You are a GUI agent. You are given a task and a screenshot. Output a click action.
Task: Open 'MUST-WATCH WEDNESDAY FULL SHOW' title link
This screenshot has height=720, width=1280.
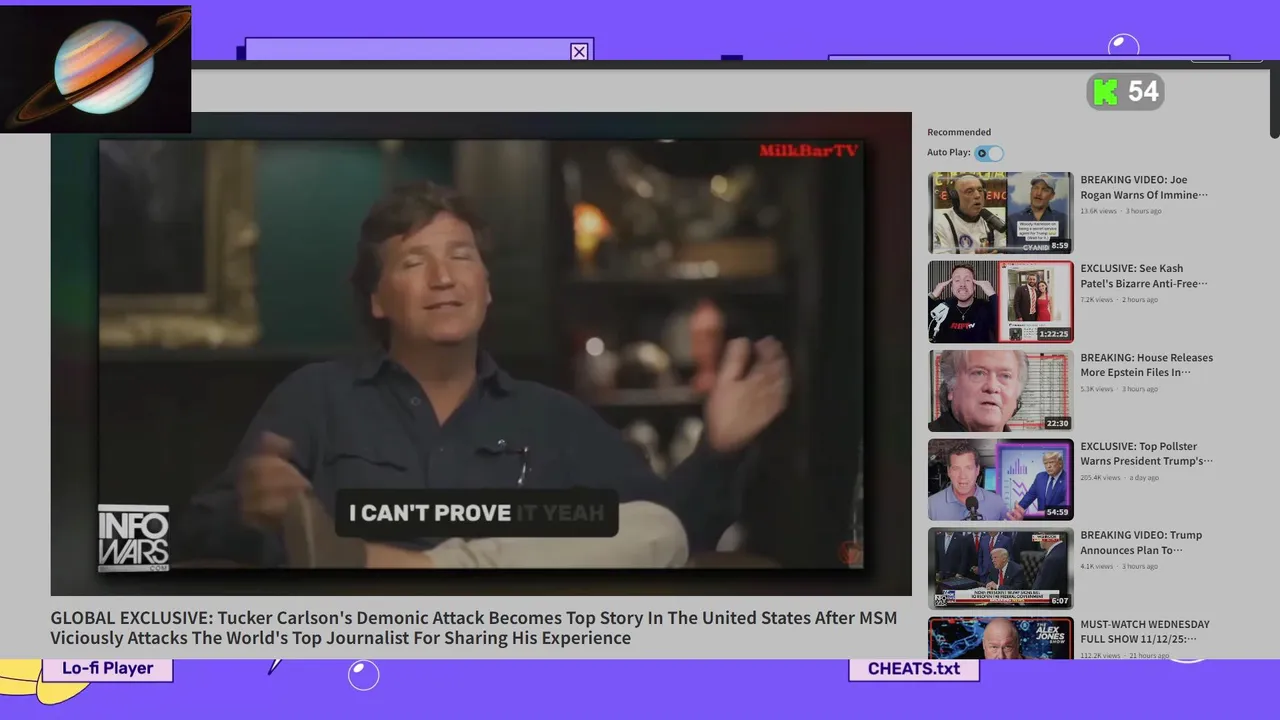[1145, 631]
